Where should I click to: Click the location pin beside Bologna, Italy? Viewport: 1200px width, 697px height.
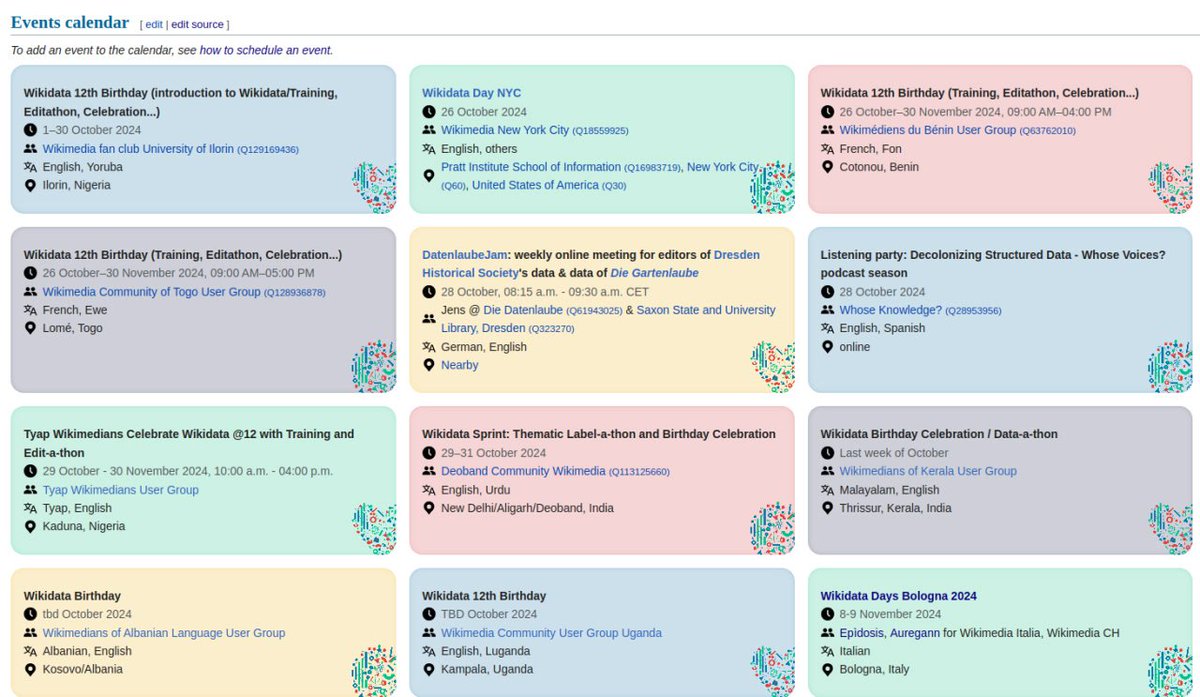[827, 669]
